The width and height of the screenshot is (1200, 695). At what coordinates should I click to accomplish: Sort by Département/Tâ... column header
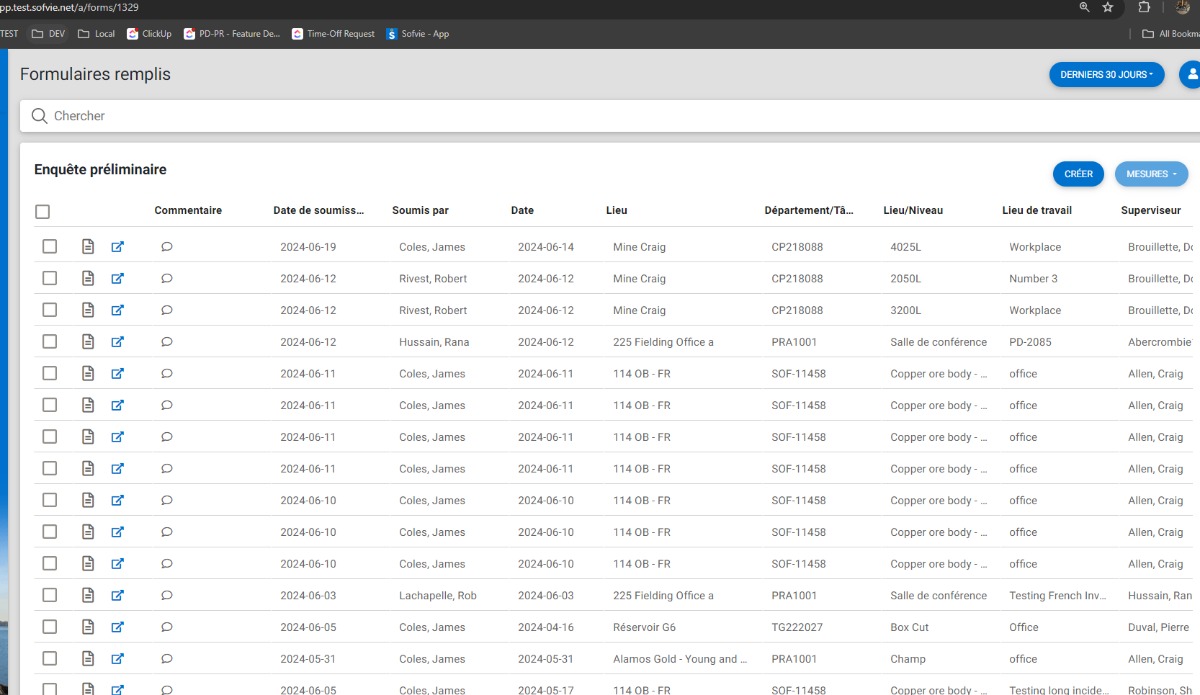[809, 211]
